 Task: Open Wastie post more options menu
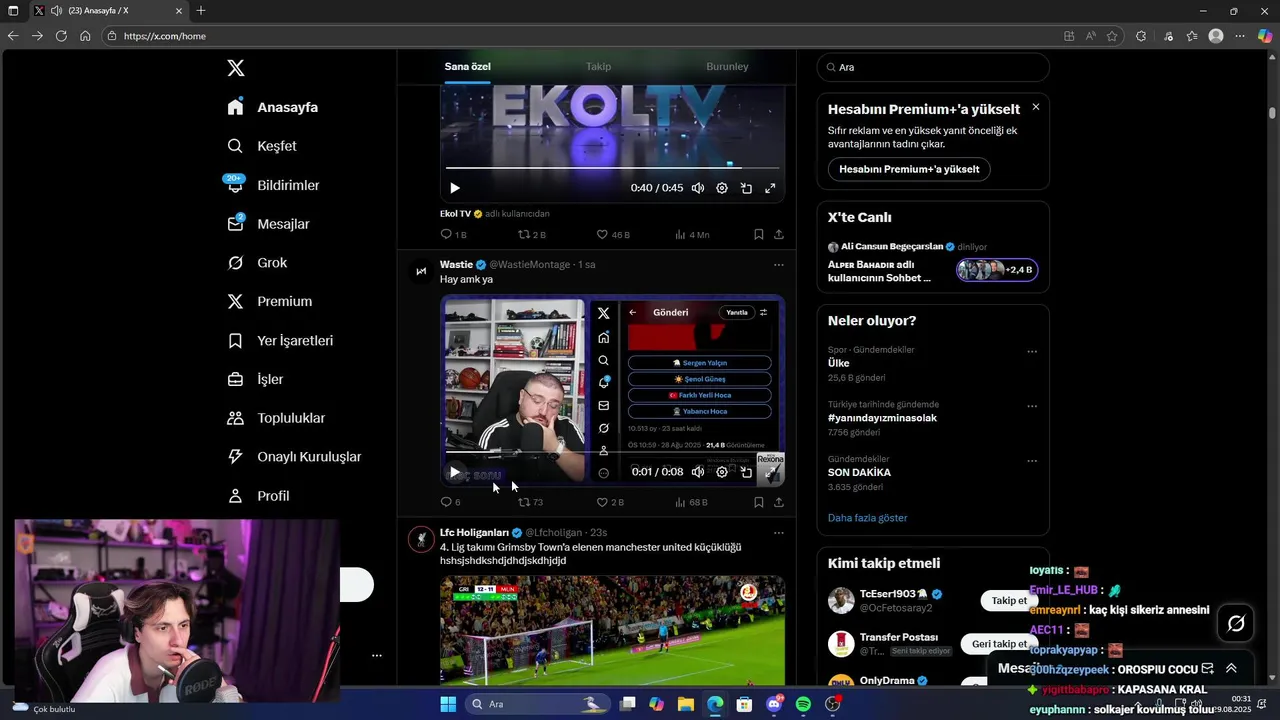(778, 265)
